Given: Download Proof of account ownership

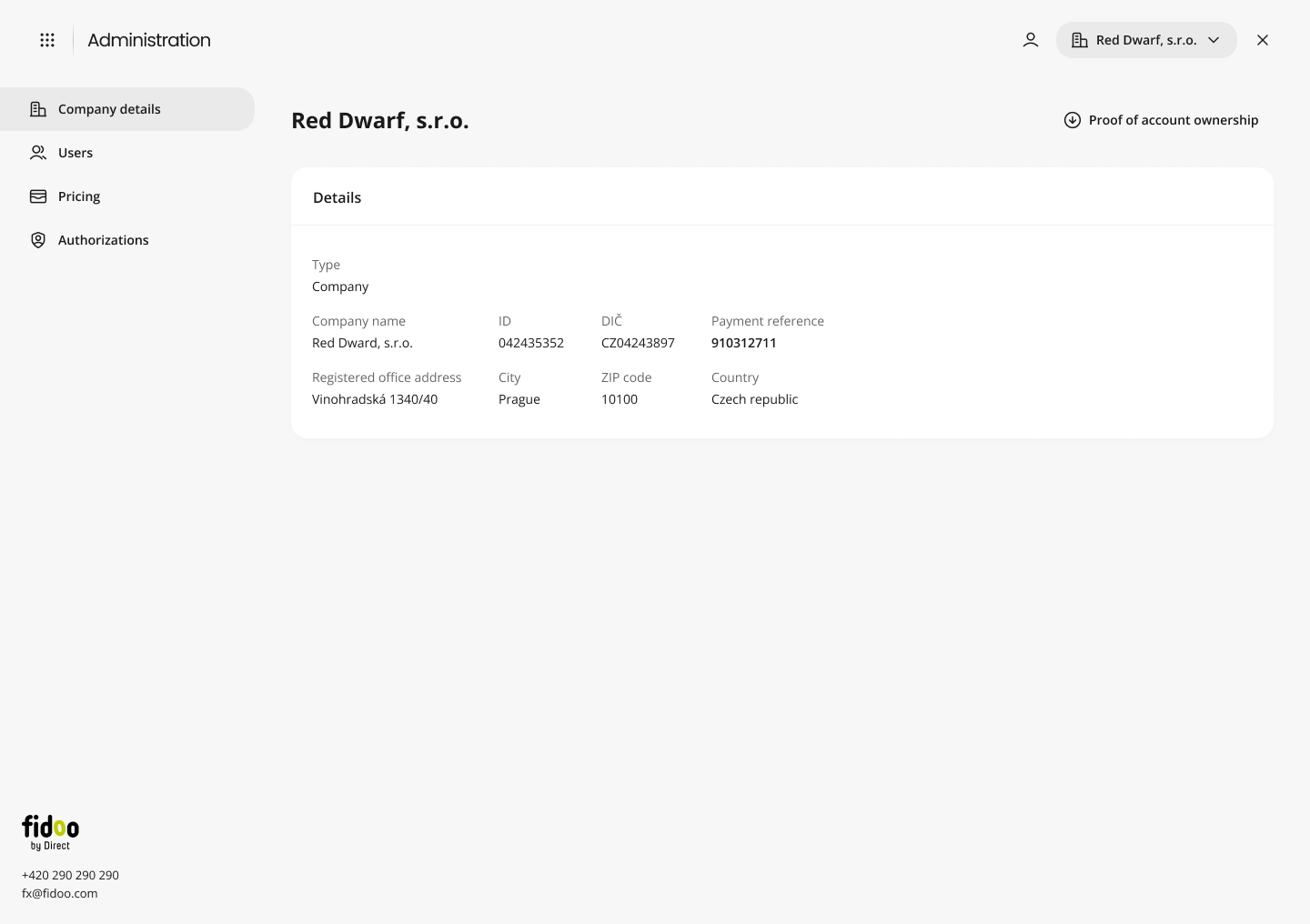Looking at the screenshot, I should click(x=1162, y=120).
